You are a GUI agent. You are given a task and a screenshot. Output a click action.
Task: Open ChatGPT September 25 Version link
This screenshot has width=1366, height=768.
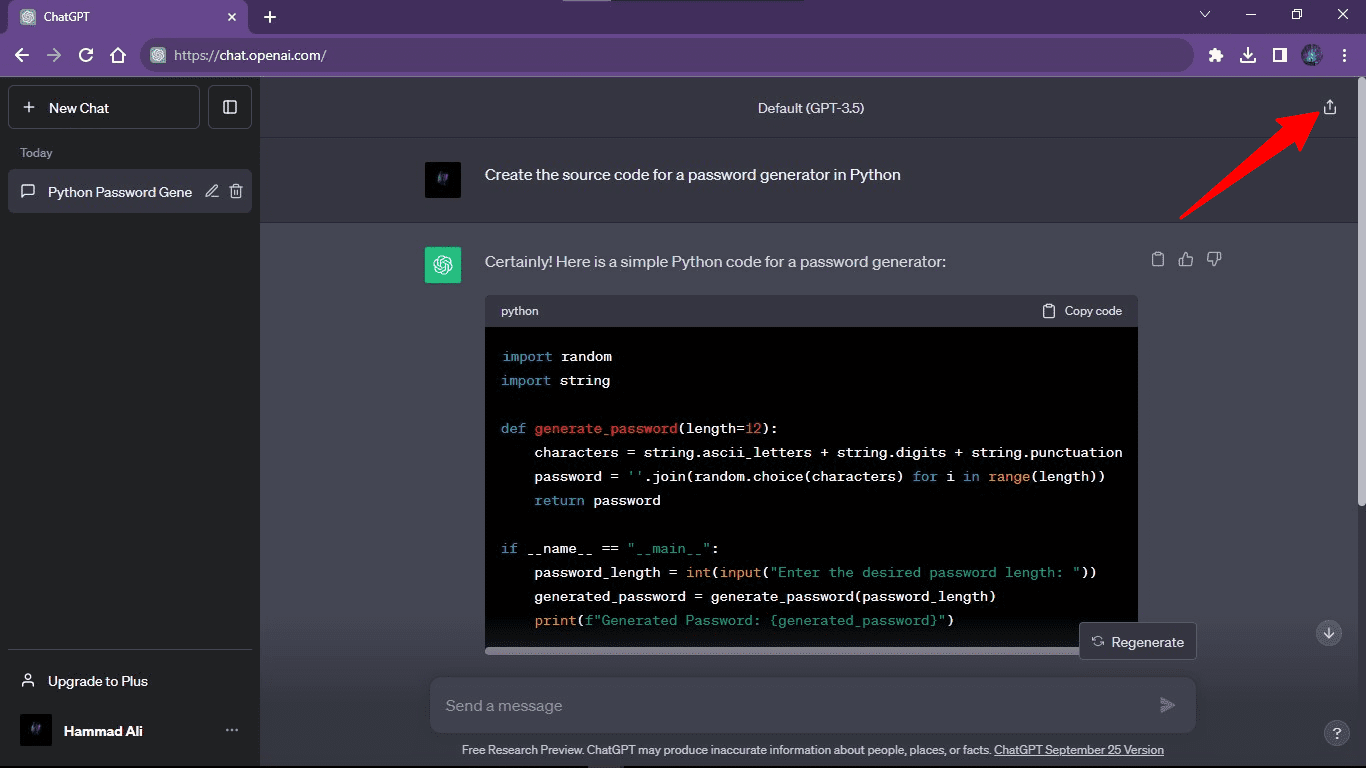click(x=1079, y=750)
